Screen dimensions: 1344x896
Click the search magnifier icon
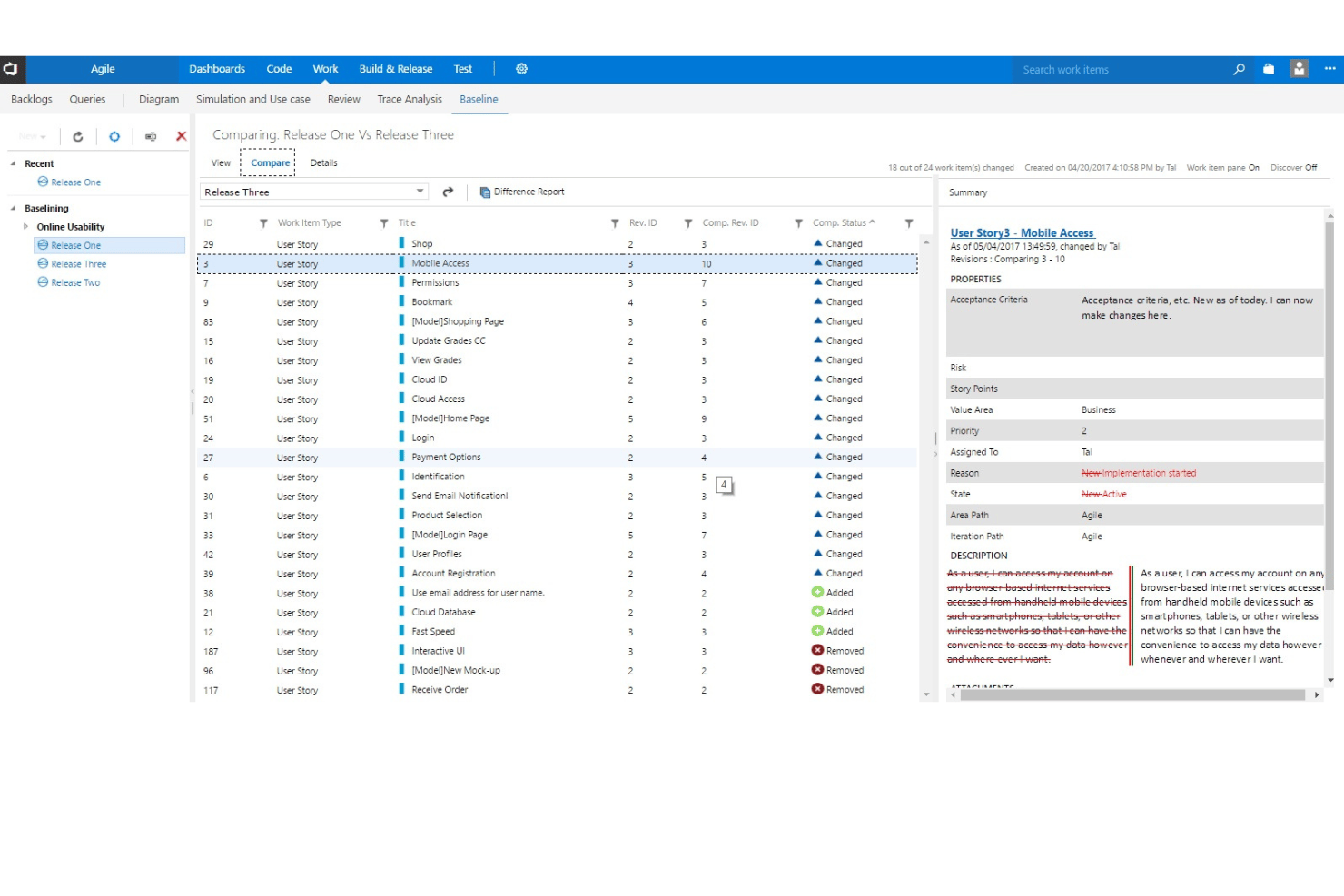[1239, 69]
